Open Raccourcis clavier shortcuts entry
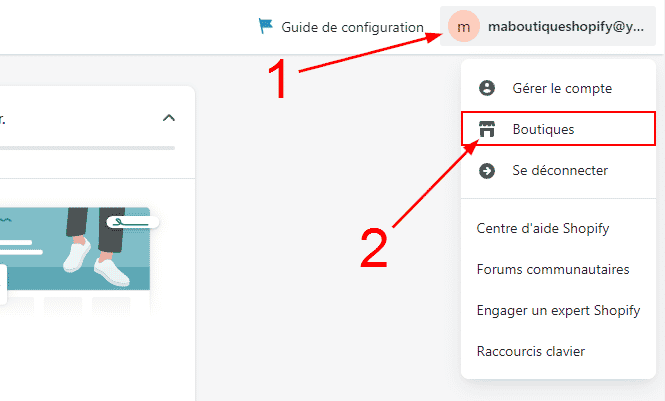 (531, 351)
